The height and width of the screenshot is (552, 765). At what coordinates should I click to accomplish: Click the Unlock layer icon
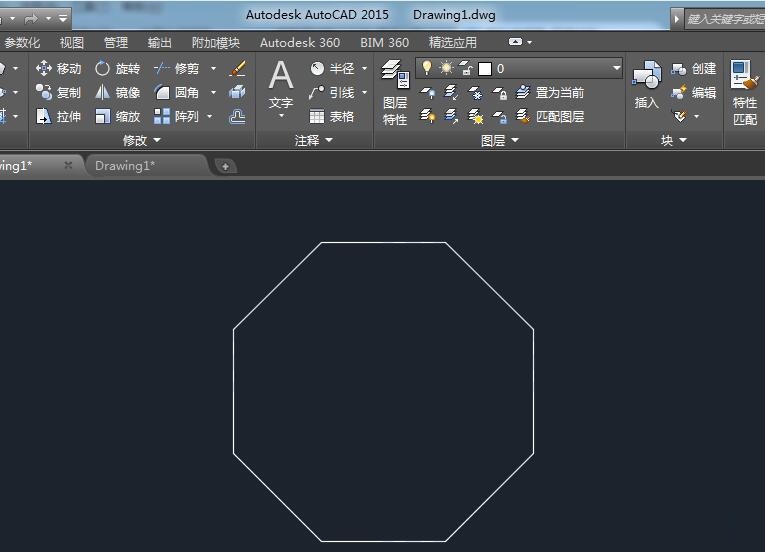click(499, 116)
